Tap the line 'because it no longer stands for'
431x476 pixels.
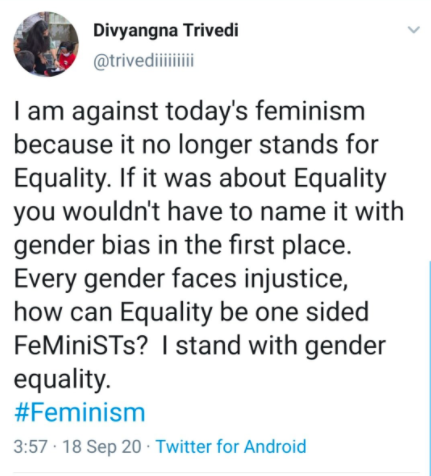coord(196,144)
